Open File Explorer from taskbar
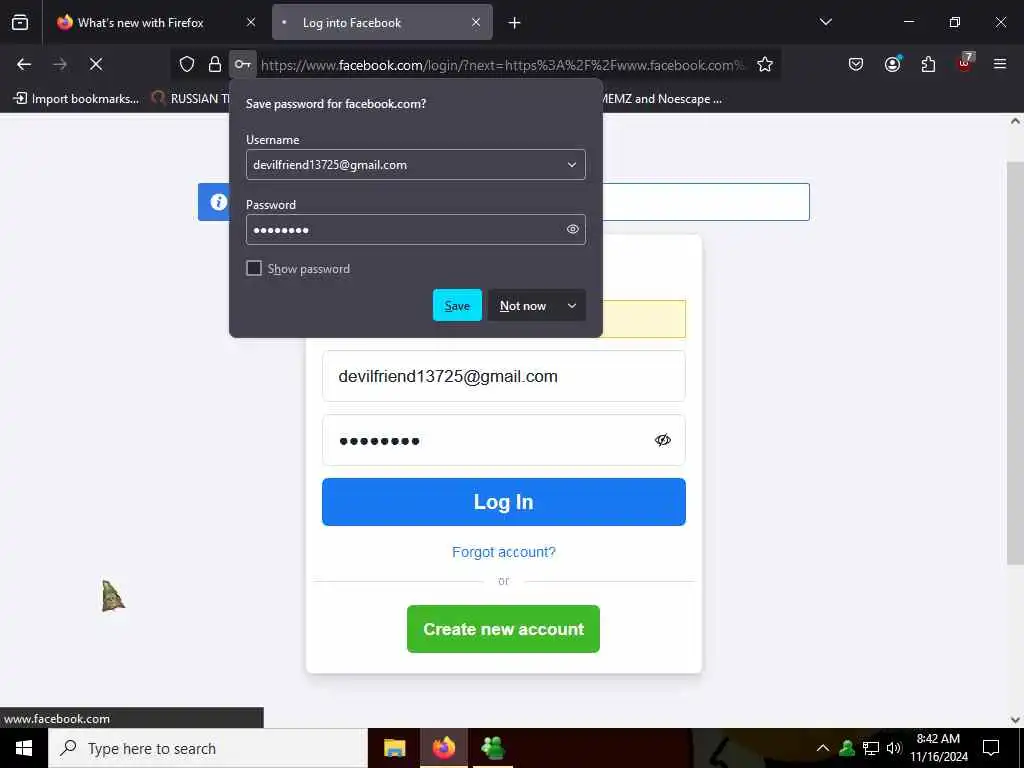The width and height of the screenshot is (1024, 768). tap(394, 748)
